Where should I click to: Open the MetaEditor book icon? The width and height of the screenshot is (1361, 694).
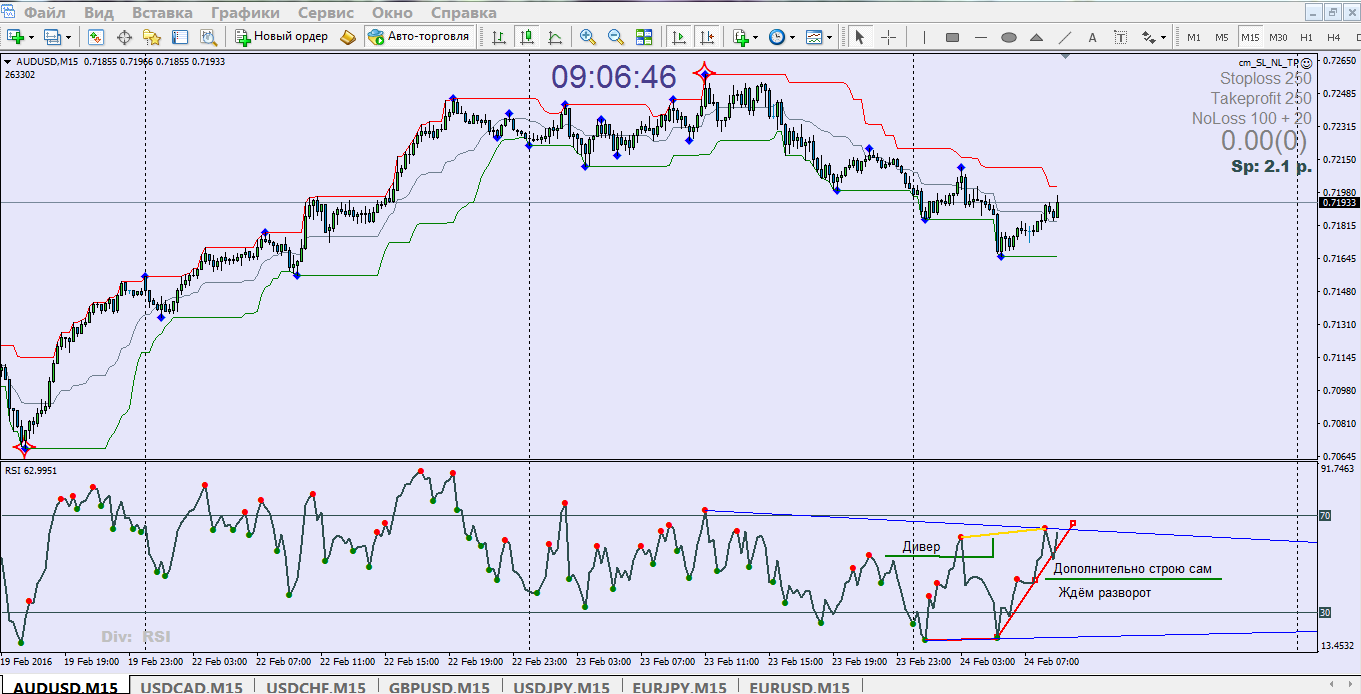[347, 37]
